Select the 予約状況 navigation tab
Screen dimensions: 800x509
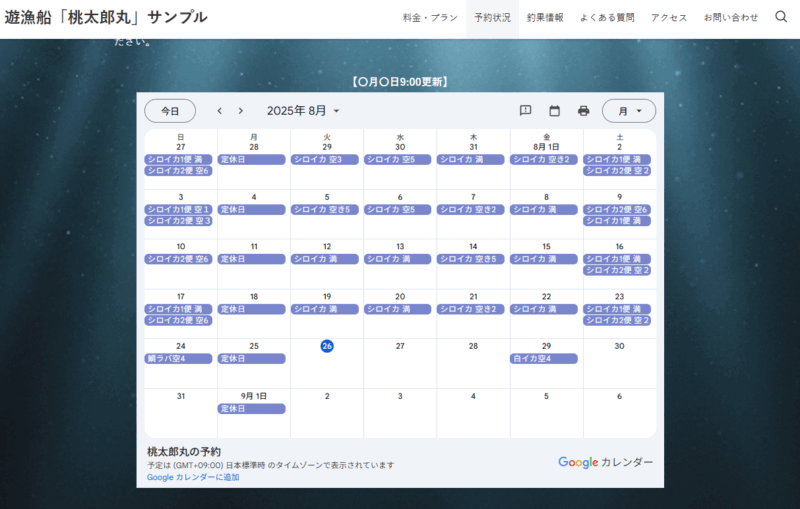pos(492,18)
